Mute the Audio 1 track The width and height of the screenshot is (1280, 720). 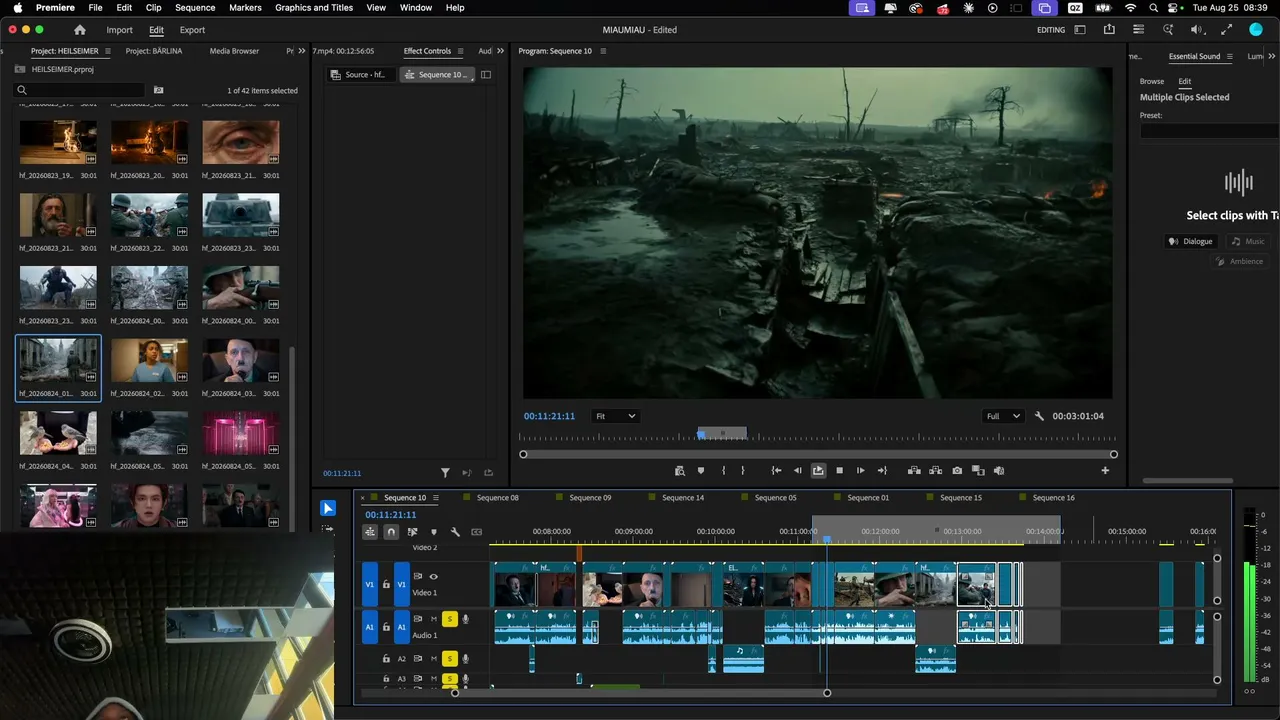tap(434, 619)
